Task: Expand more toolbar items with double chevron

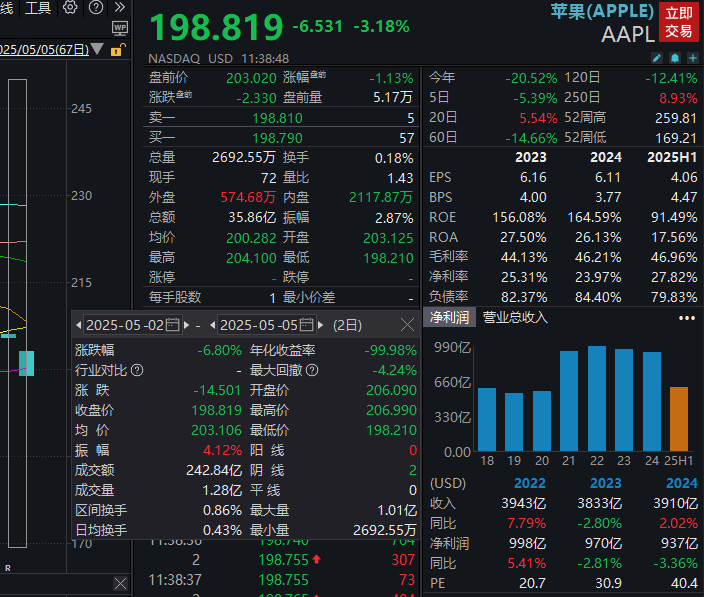Action: point(119,7)
